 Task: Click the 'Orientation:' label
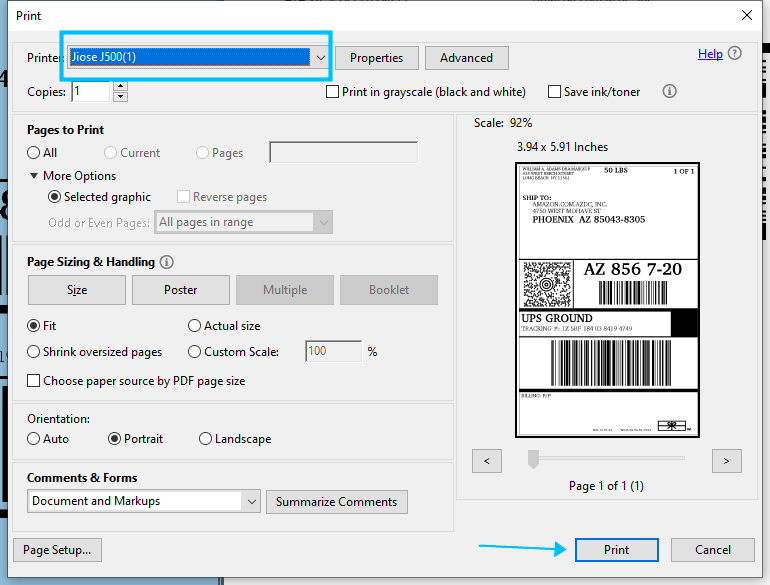(x=58, y=419)
